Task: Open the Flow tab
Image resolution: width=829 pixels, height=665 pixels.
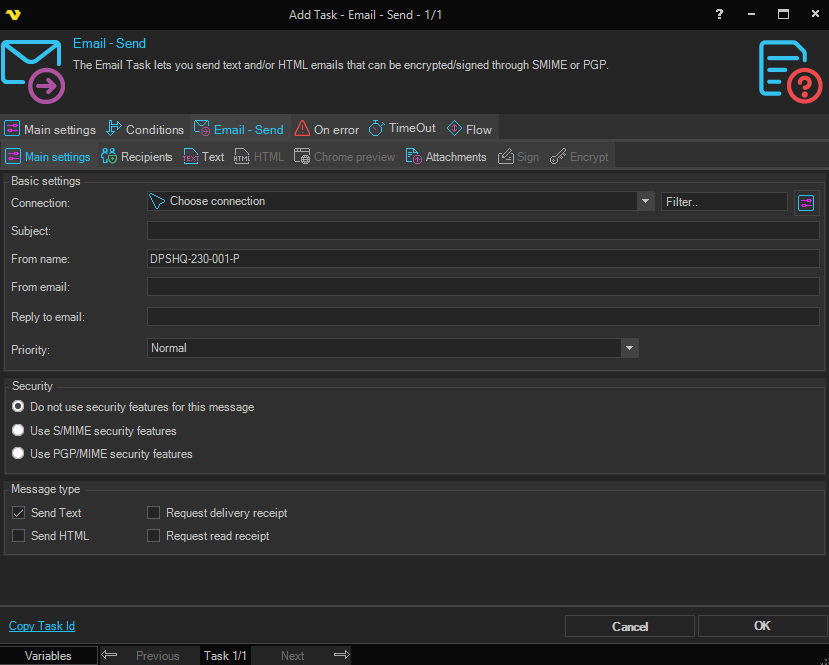Action: (x=469, y=129)
